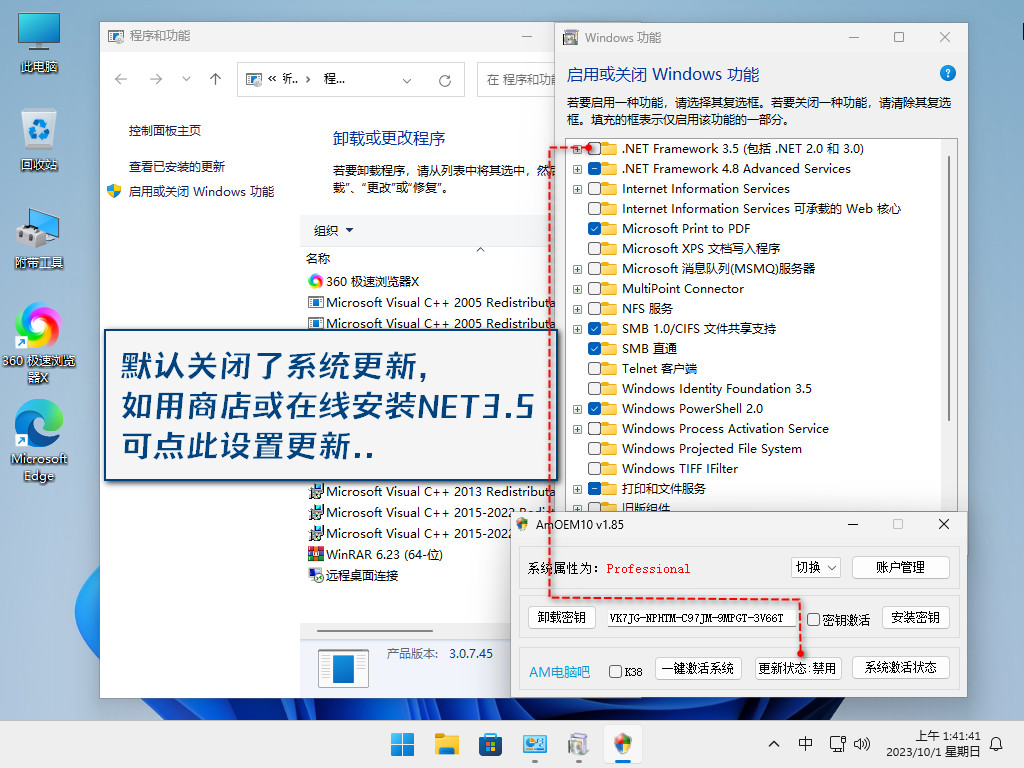Viewport: 1024px width, 768px height.
Task: Toggle Windows TIFF IFilter checkbox
Action: 594,469
